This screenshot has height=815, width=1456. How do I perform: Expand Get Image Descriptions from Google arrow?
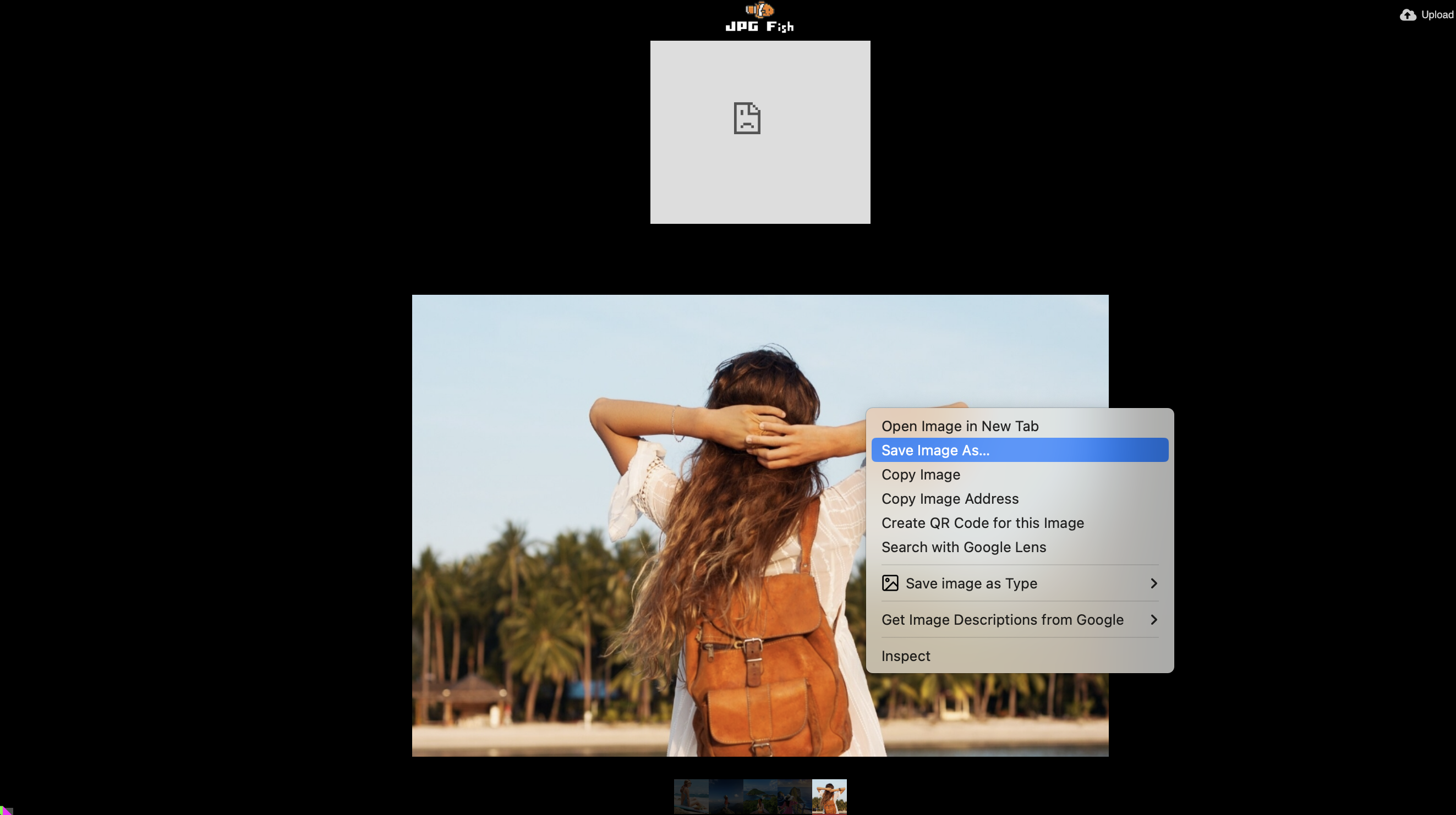pos(1153,620)
